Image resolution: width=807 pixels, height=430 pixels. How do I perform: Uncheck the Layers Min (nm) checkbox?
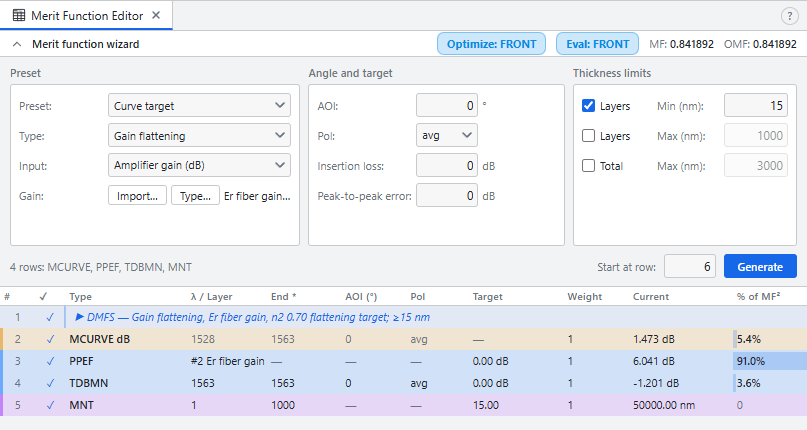pyautogui.click(x=588, y=106)
